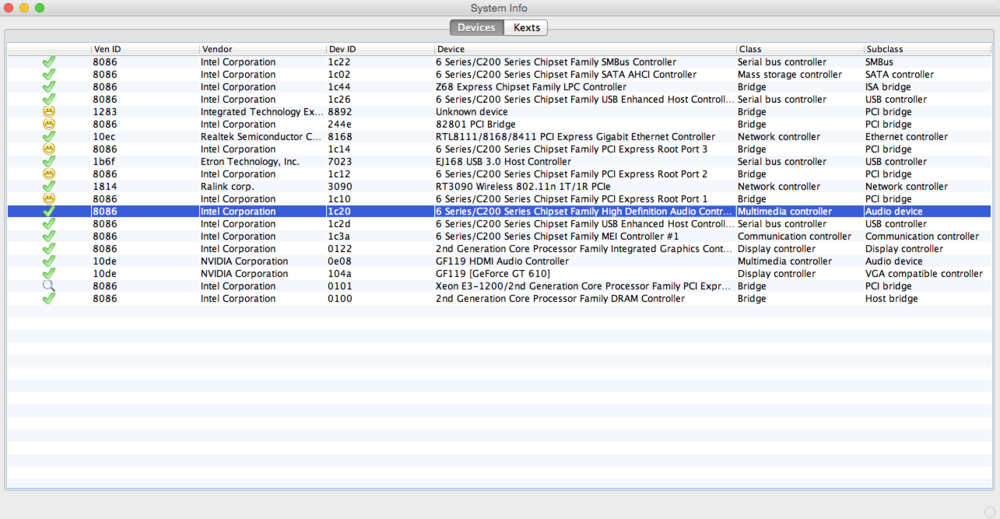Click checkmark icon for Realtek Ethernet Controller row

point(48,137)
